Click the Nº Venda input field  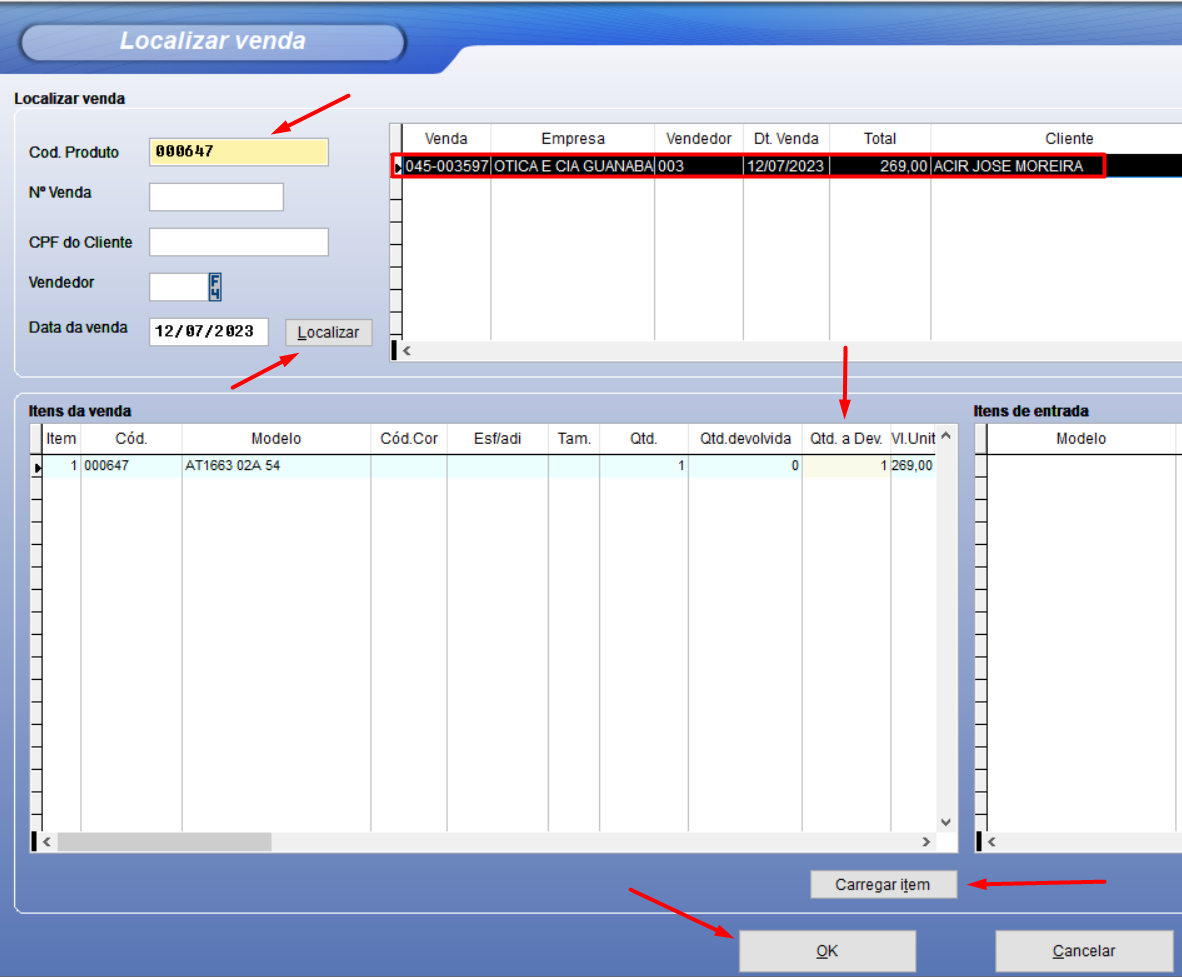[216, 197]
